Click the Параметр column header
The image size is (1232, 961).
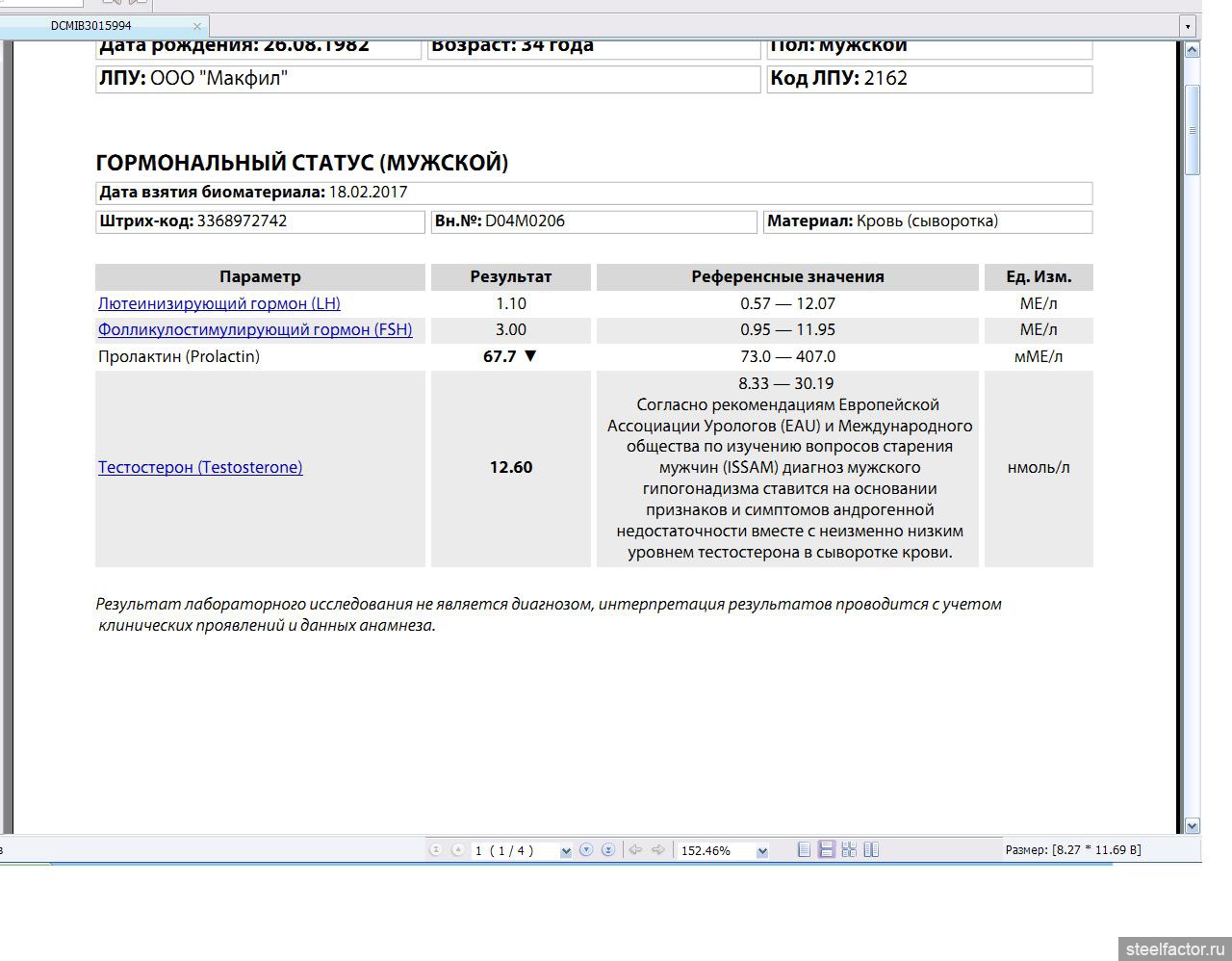click(x=260, y=276)
